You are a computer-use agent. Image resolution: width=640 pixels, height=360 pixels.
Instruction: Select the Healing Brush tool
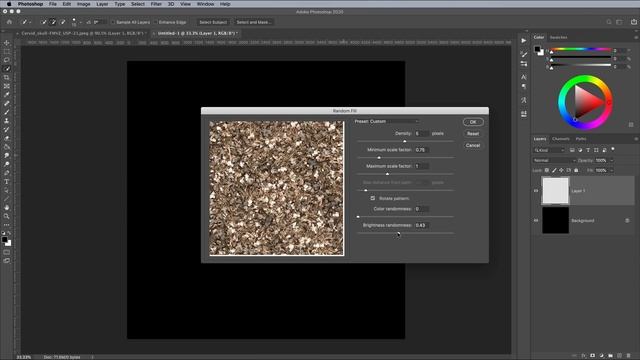tap(7, 103)
